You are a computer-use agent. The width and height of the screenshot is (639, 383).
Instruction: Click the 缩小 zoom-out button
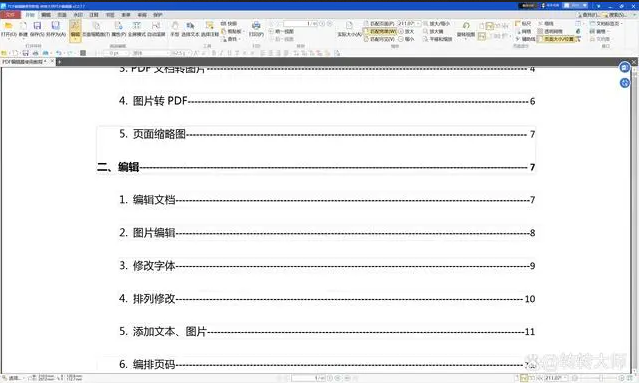(406, 39)
